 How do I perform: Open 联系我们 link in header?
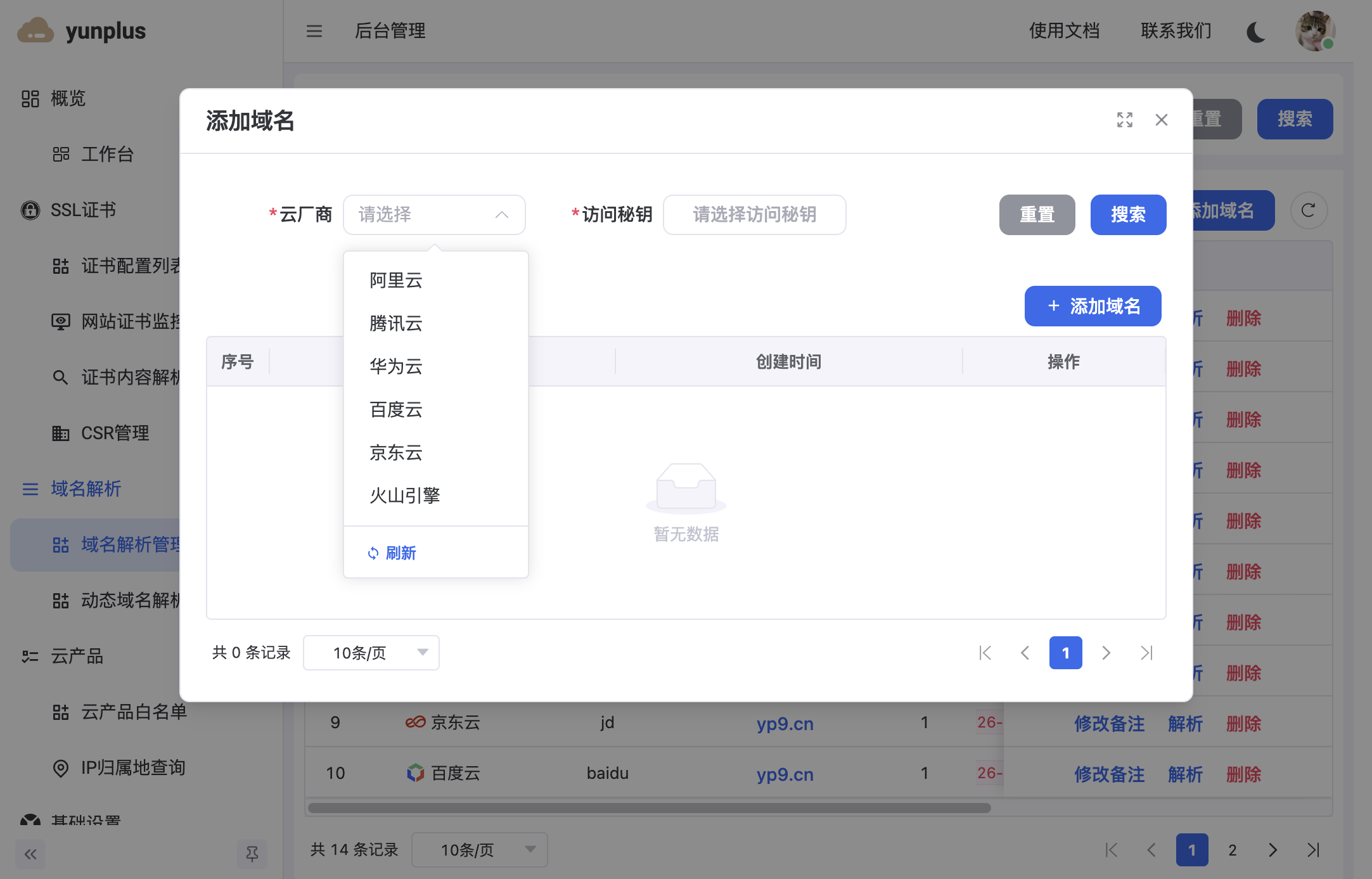click(x=1176, y=30)
